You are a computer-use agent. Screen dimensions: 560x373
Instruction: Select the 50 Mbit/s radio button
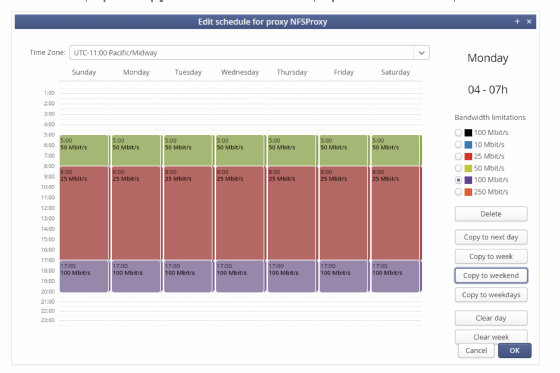(x=458, y=168)
